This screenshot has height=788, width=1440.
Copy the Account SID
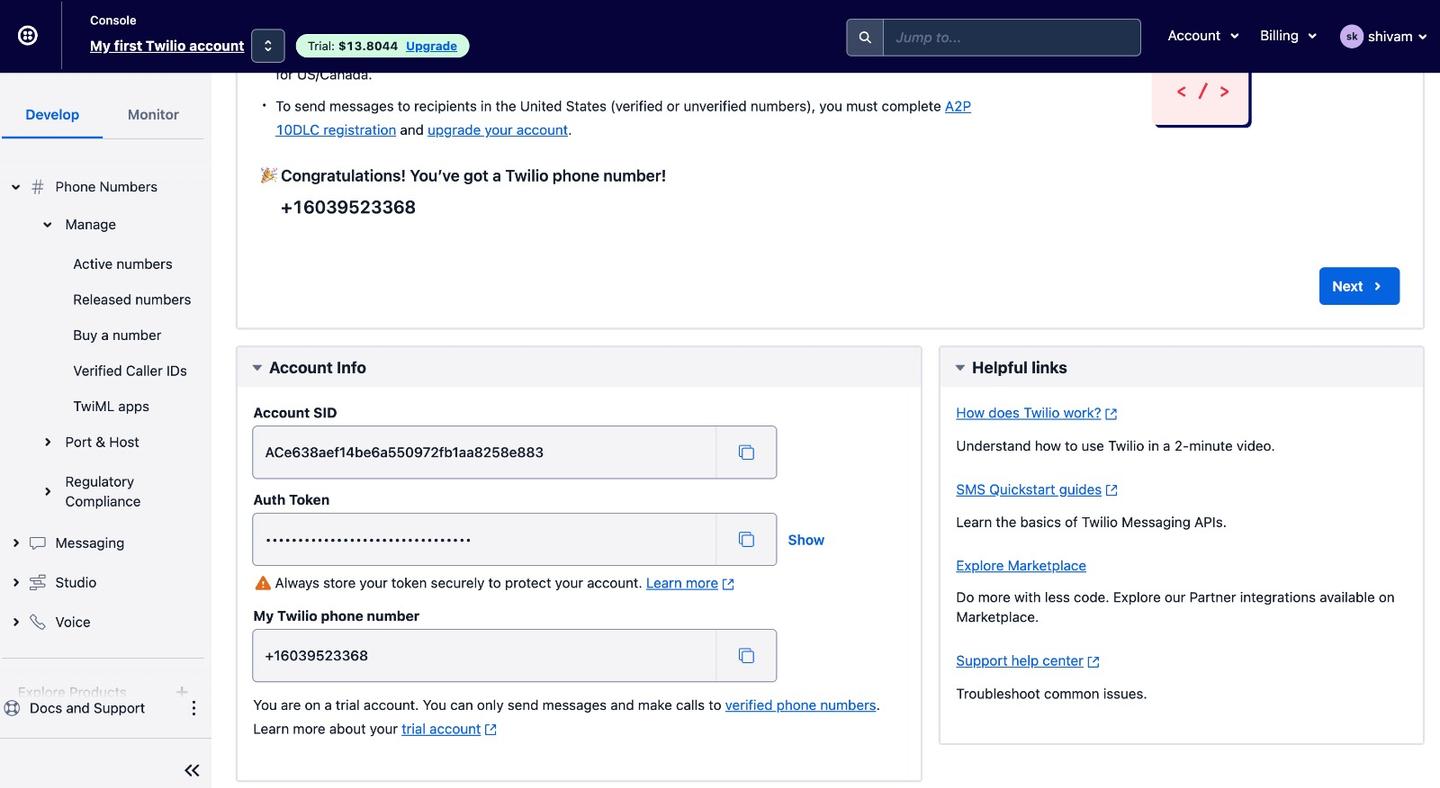746,453
